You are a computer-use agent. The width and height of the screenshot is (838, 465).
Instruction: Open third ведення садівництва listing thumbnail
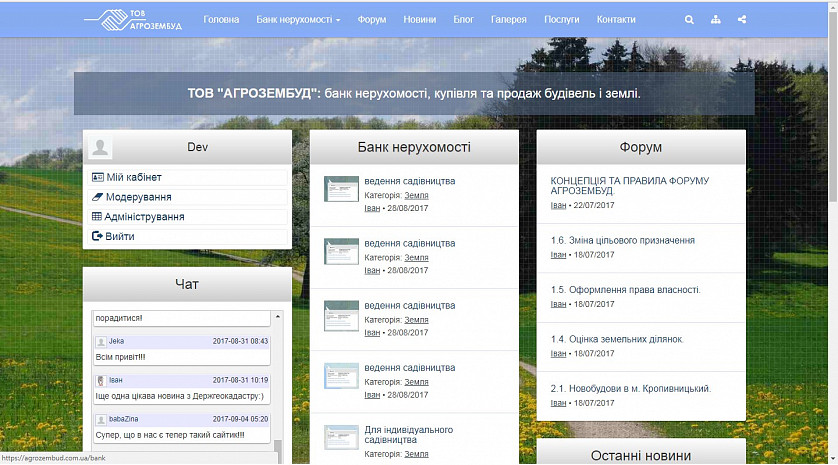point(341,315)
